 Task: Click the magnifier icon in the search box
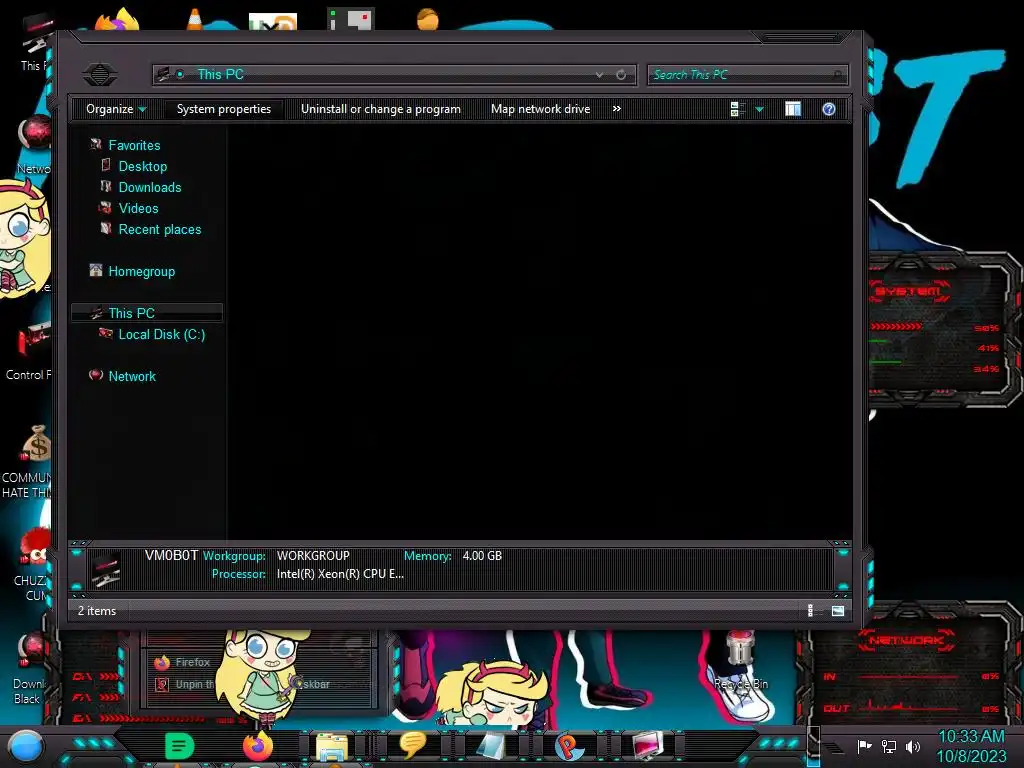(838, 75)
